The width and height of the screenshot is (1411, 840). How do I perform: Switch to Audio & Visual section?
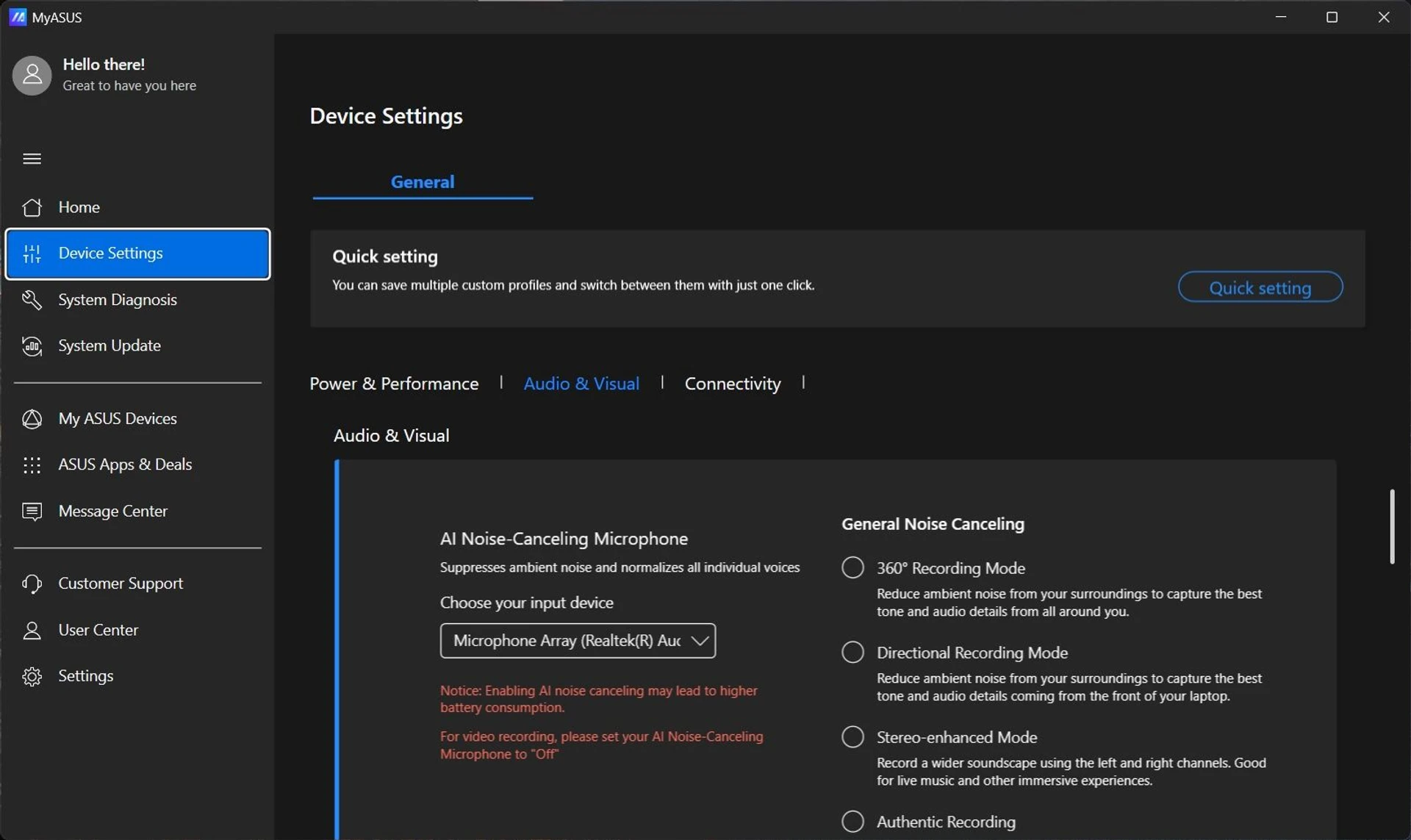(x=581, y=384)
